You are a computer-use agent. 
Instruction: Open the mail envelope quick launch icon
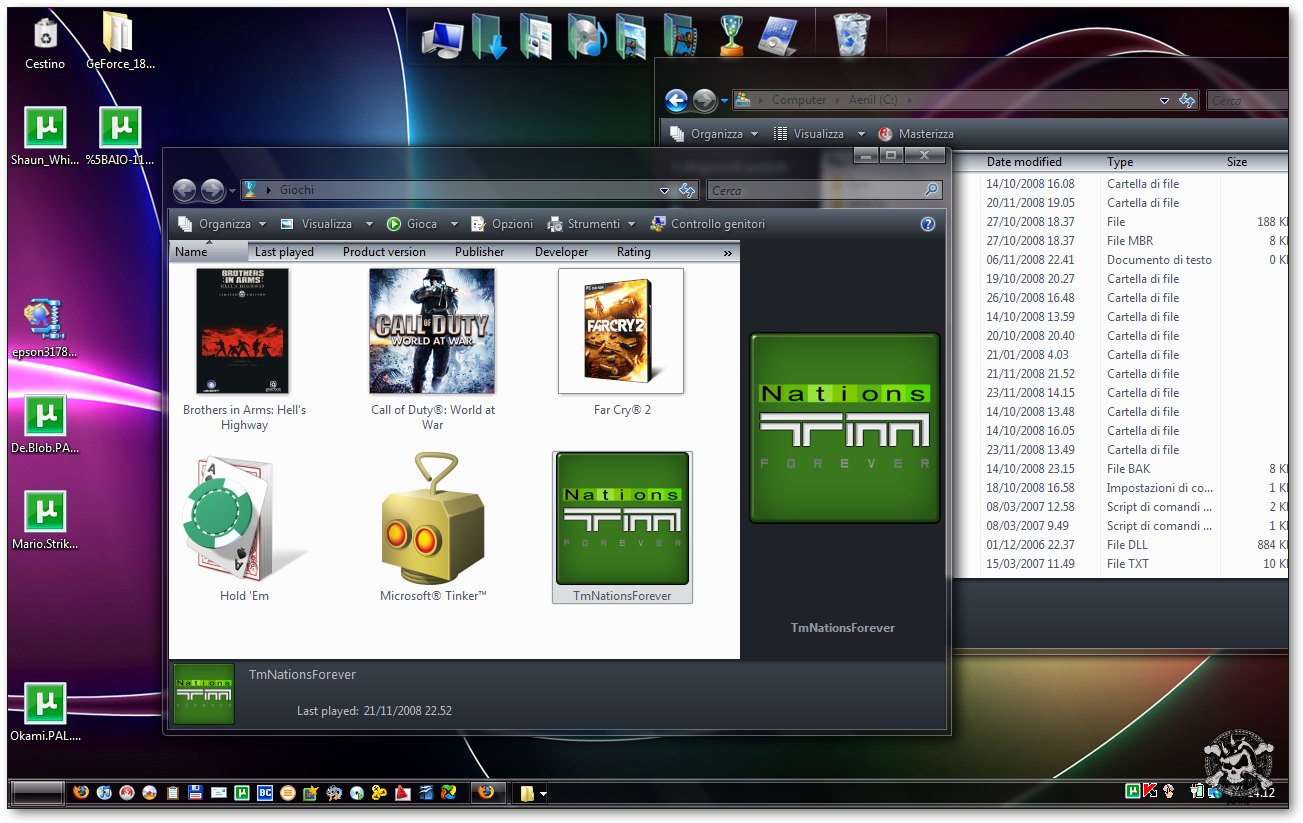tap(218, 793)
